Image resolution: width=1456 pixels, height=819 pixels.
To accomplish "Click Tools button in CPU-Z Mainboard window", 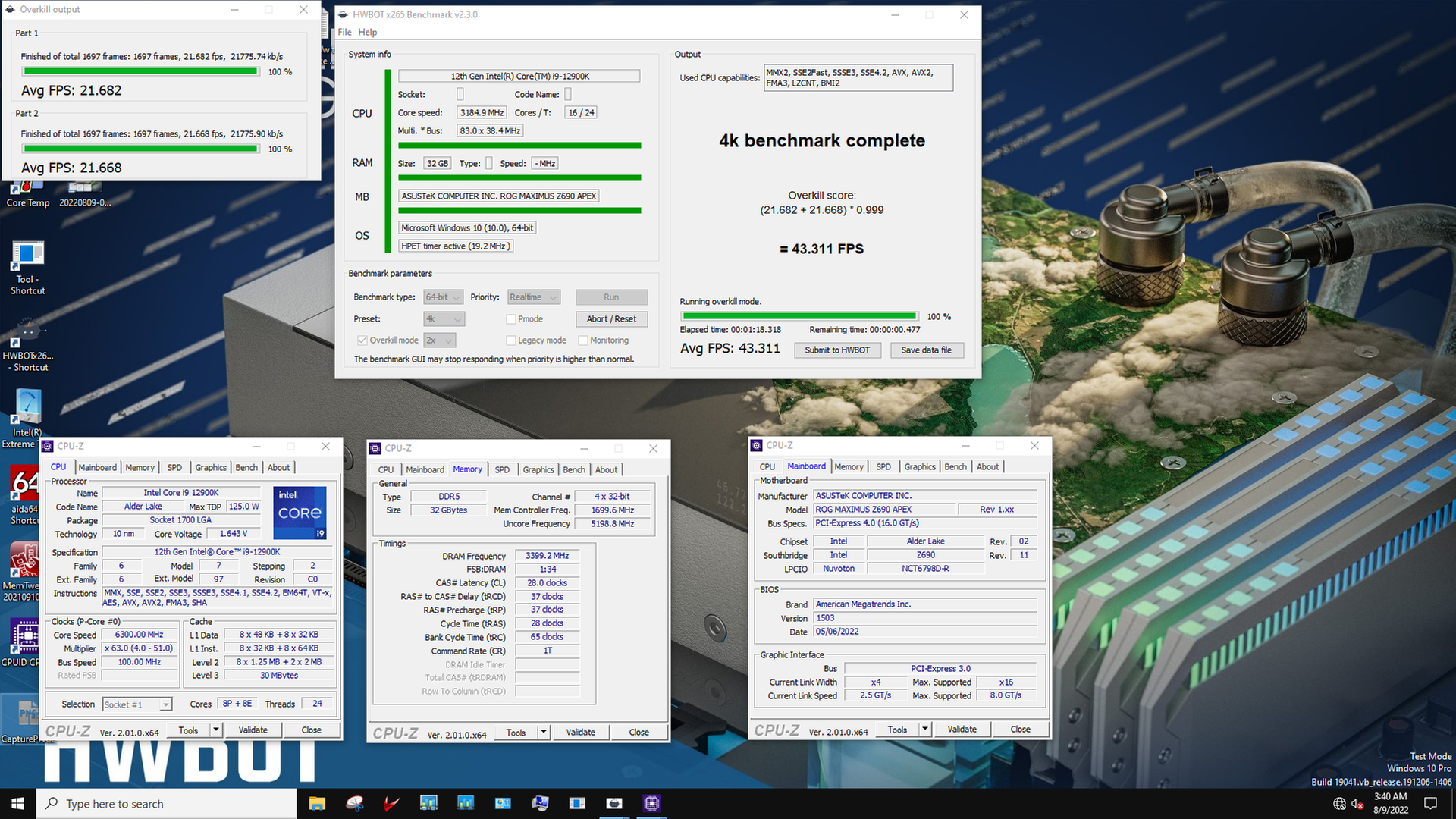I will coord(897,730).
